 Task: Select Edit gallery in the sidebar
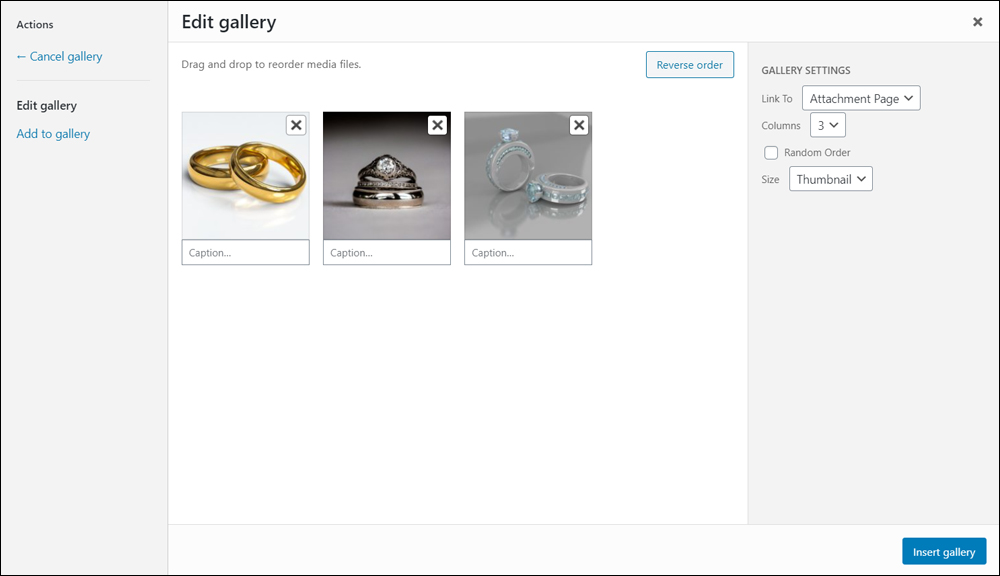click(47, 105)
